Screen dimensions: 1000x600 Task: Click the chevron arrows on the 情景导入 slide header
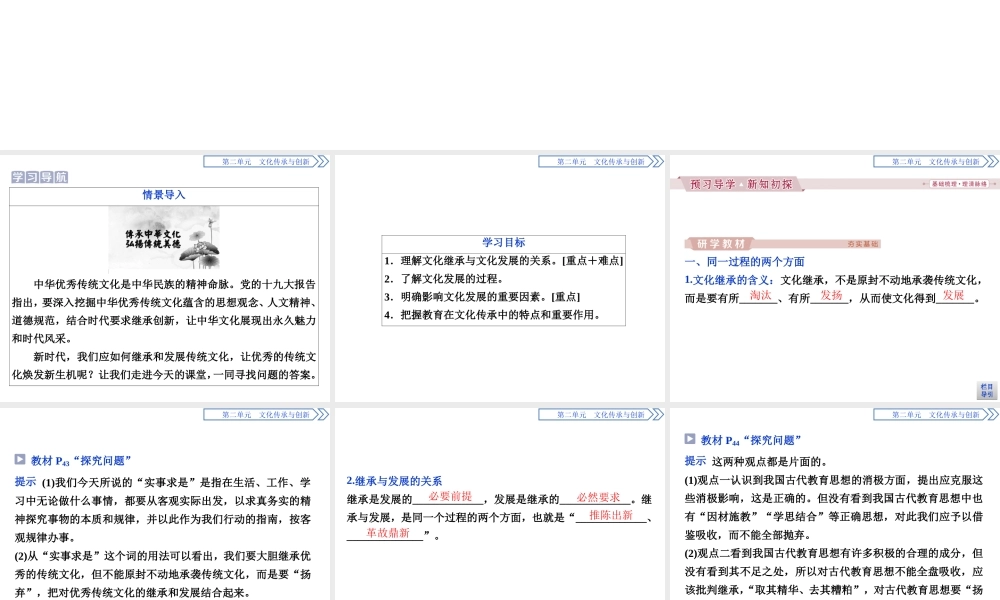click(x=323, y=162)
